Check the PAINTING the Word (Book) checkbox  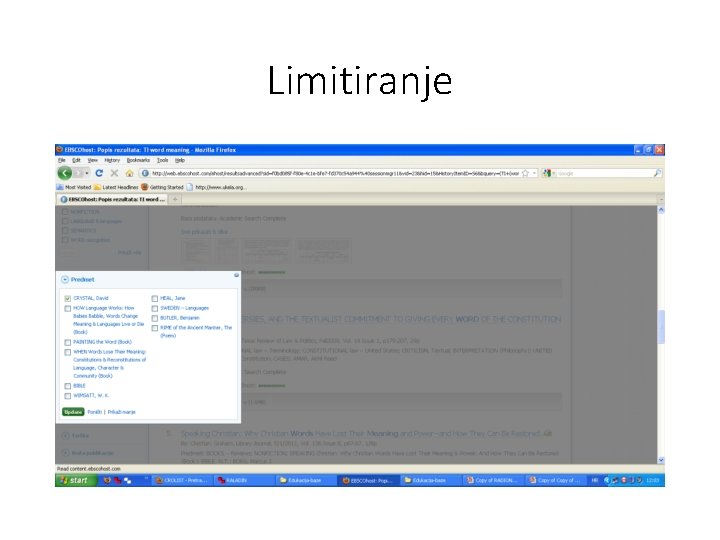click(x=68, y=343)
